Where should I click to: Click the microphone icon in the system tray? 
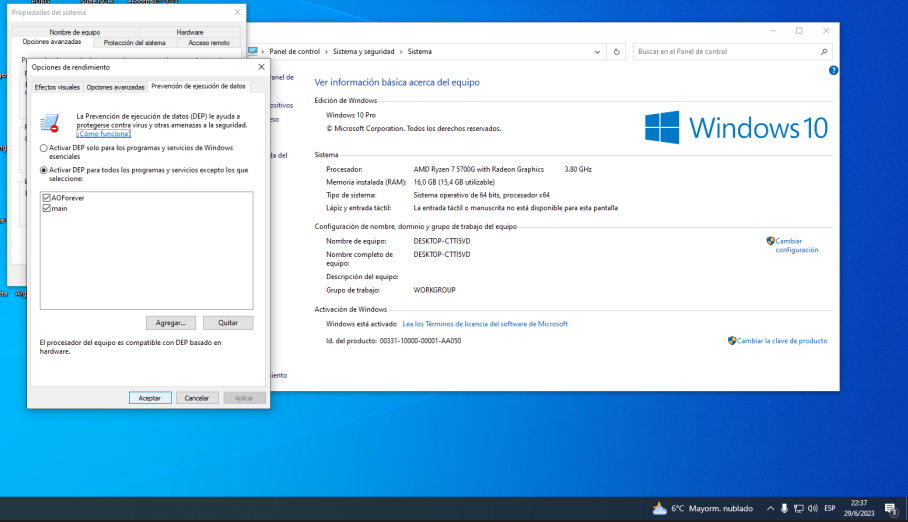[784, 509]
